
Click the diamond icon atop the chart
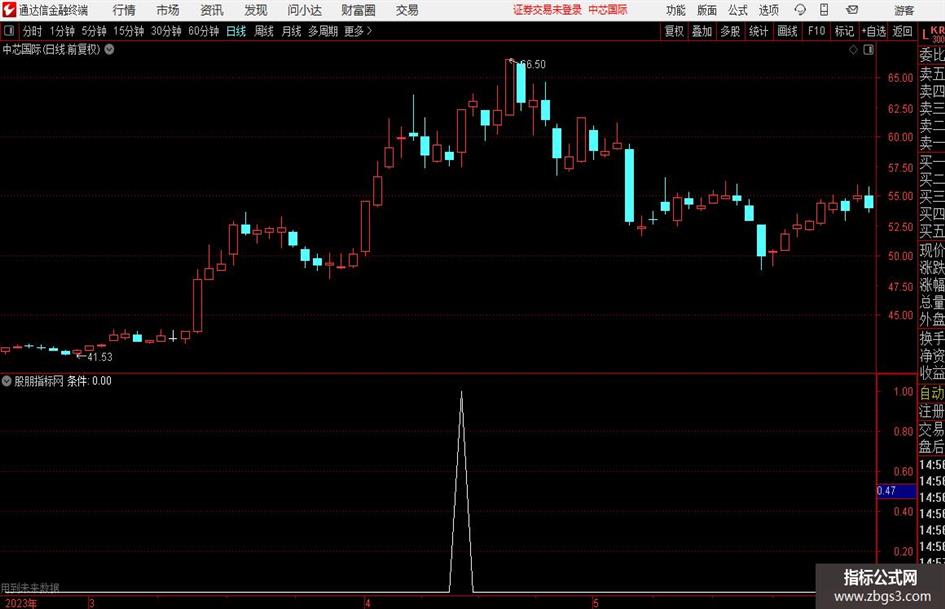click(853, 50)
